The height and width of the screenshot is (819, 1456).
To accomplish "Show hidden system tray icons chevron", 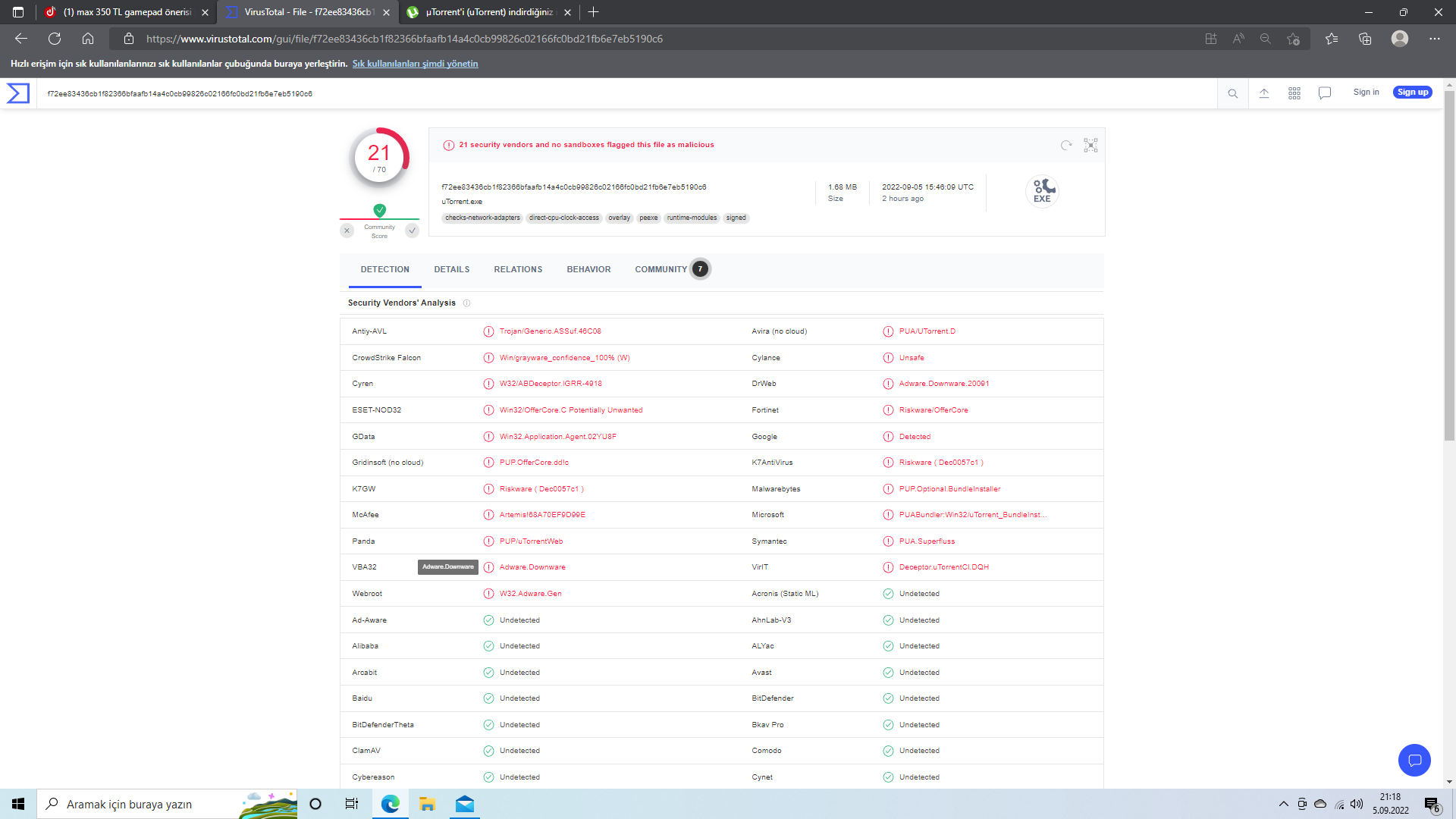I will tap(1283, 804).
